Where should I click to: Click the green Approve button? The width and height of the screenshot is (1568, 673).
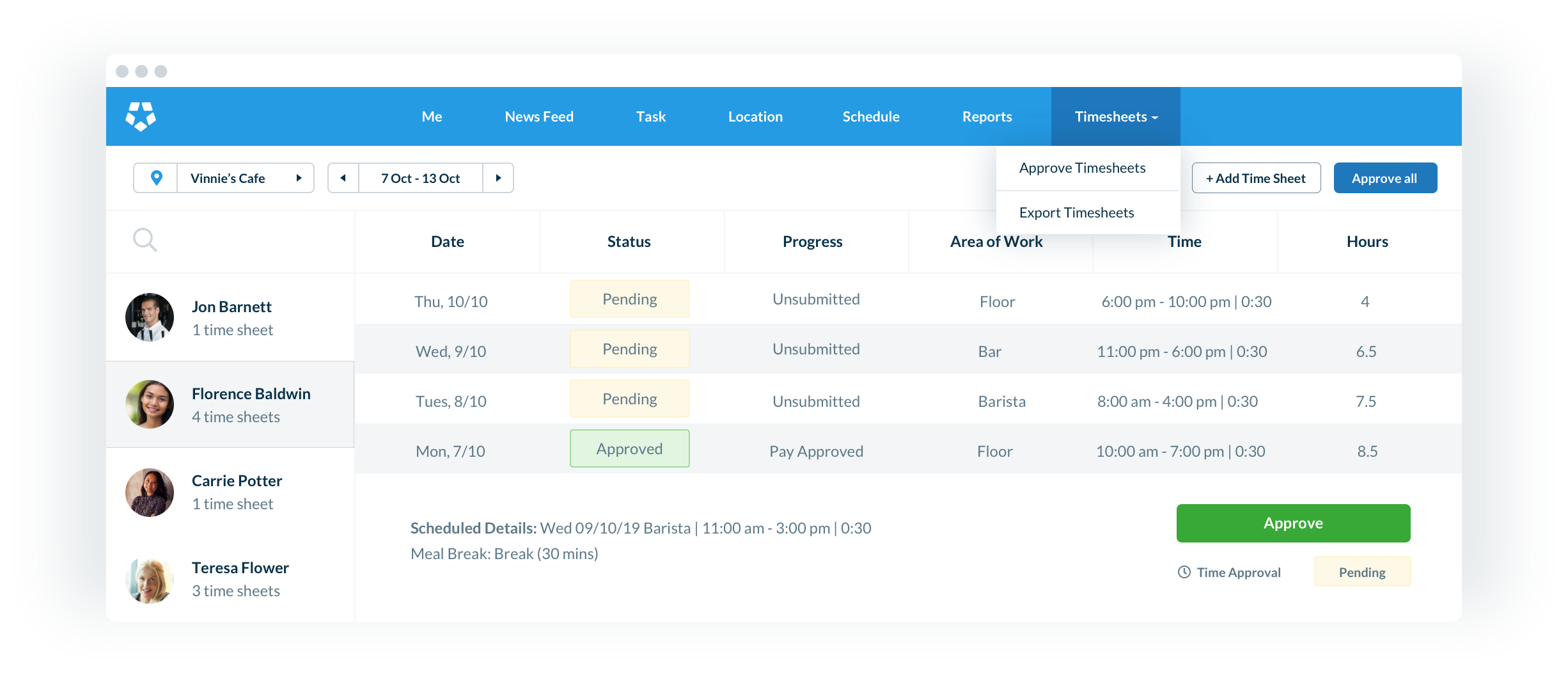tap(1293, 523)
